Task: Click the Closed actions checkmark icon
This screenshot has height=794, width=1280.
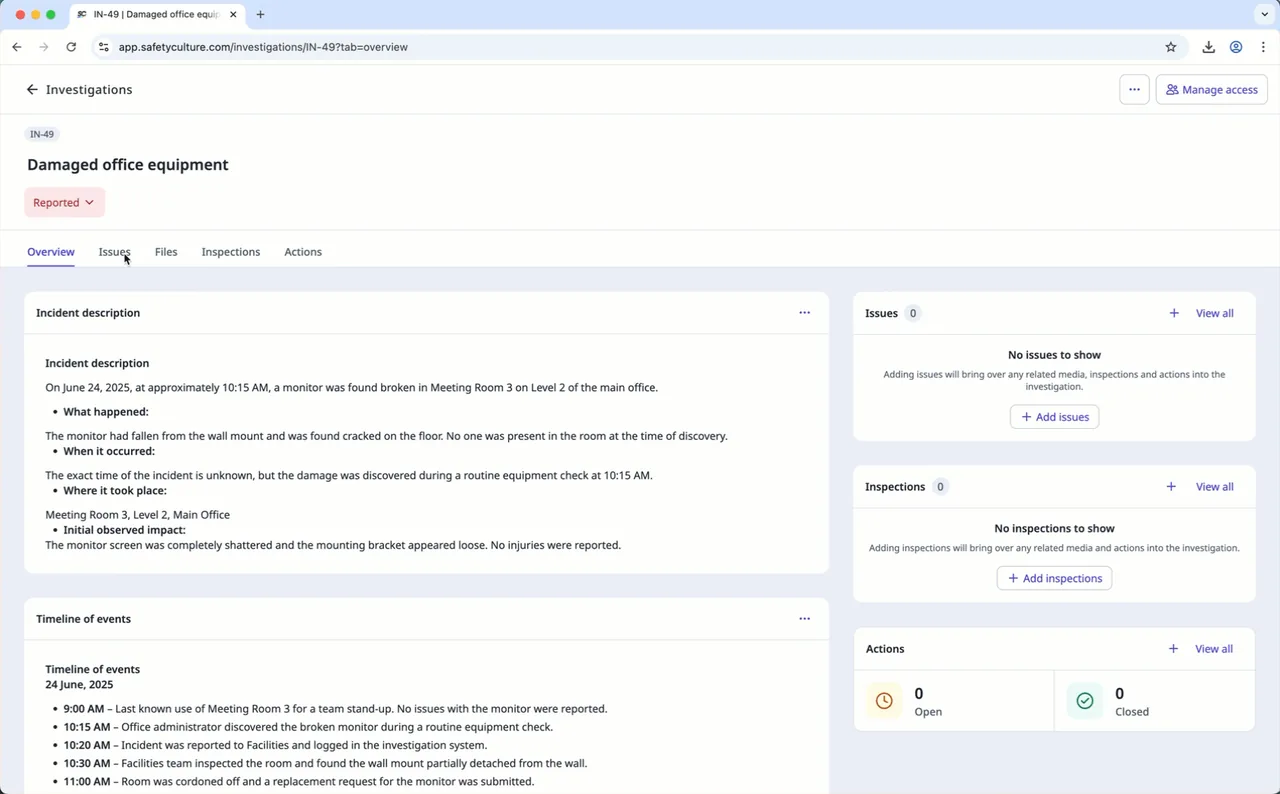Action: coord(1085,701)
